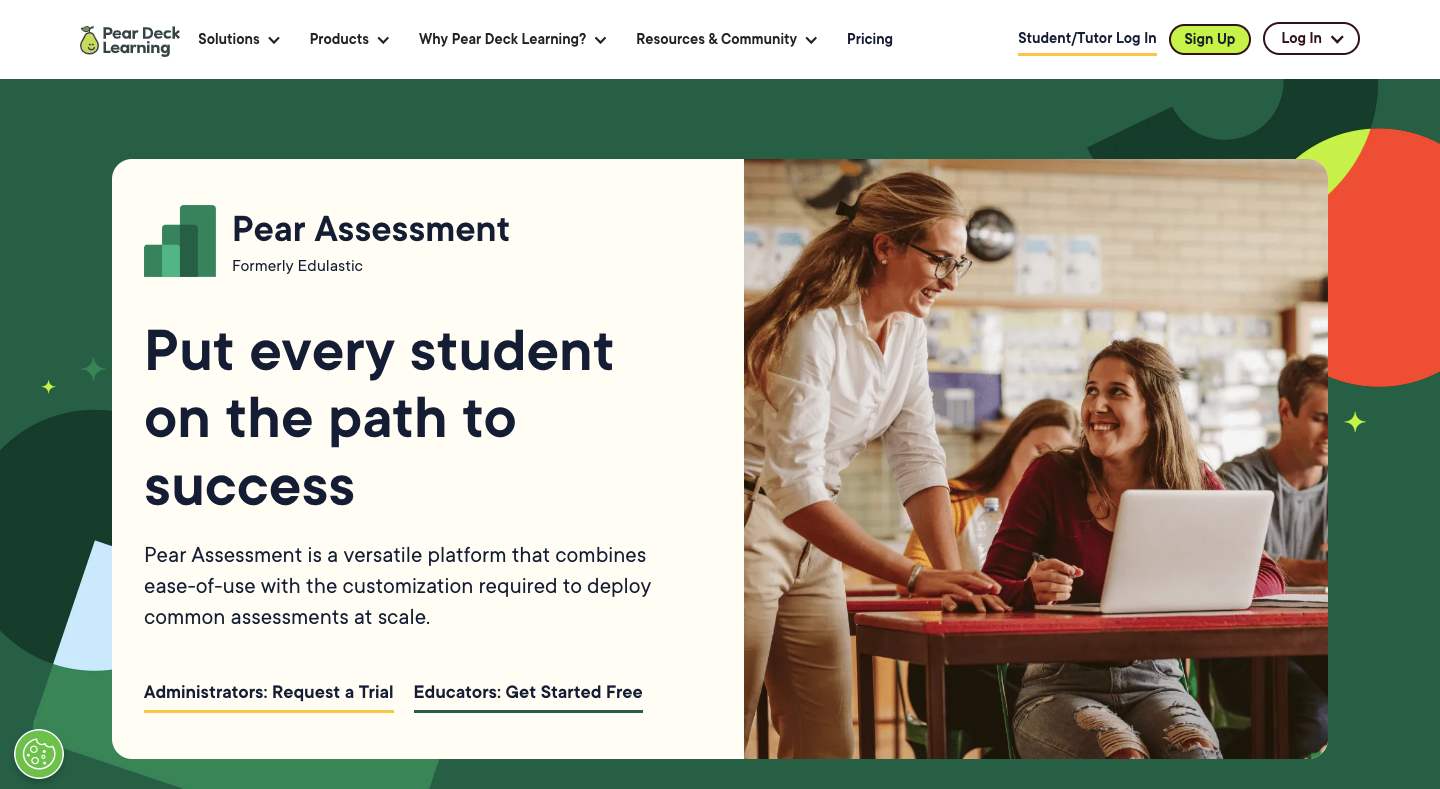Click the Formerly Edulastic text
The image size is (1440, 789).
tap(297, 266)
